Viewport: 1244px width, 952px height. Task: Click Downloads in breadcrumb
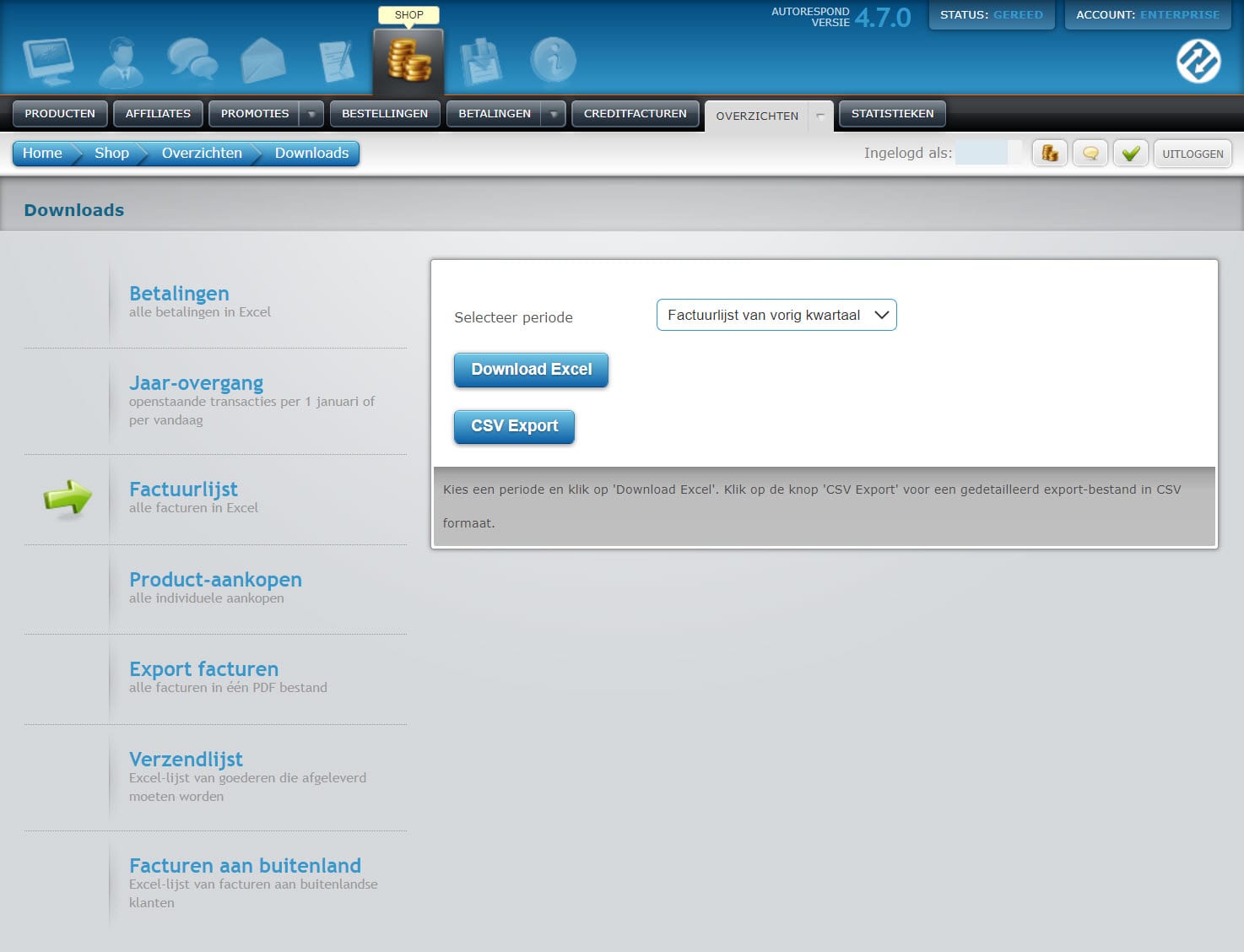click(311, 153)
